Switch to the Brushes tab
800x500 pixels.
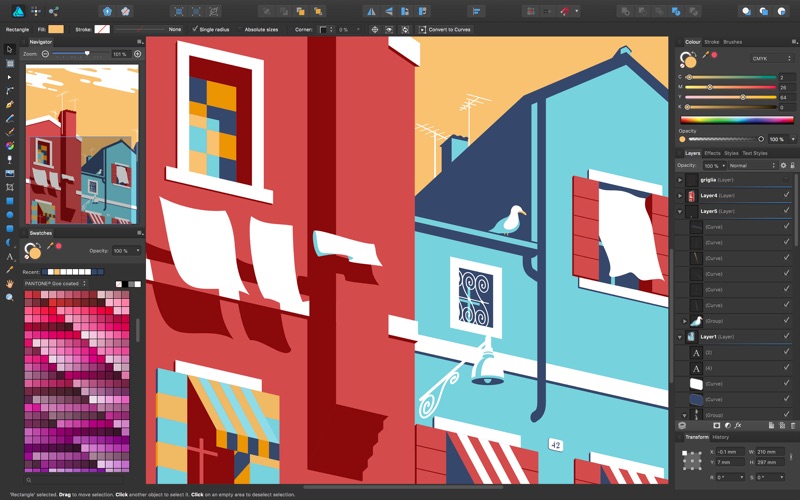[733, 42]
